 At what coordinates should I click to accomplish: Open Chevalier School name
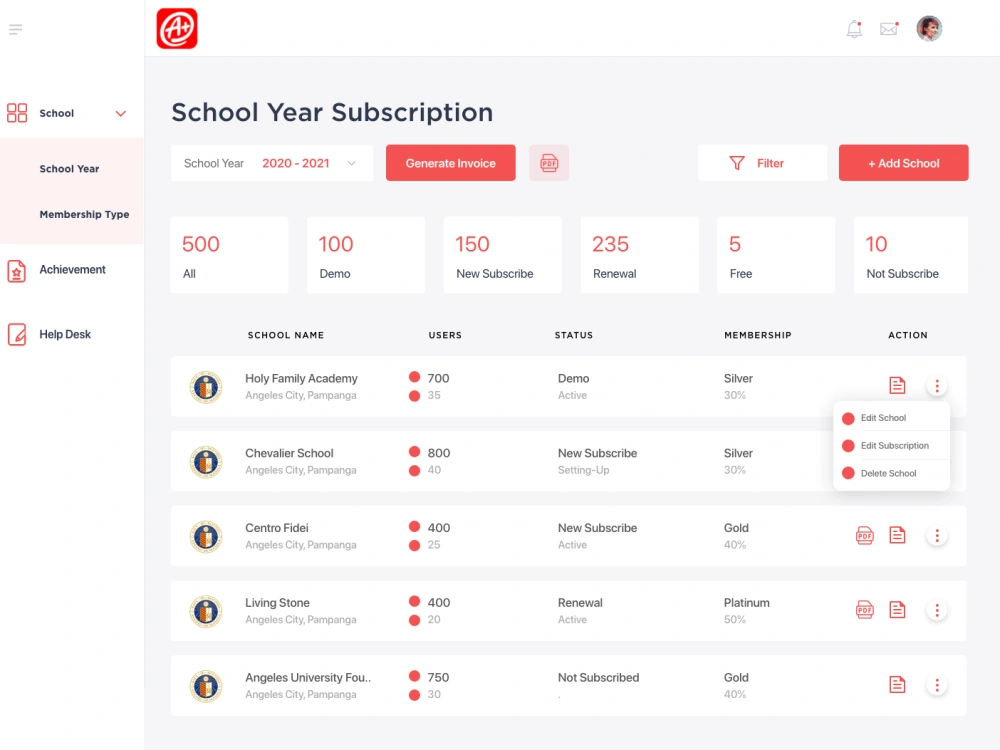[x=289, y=453]
